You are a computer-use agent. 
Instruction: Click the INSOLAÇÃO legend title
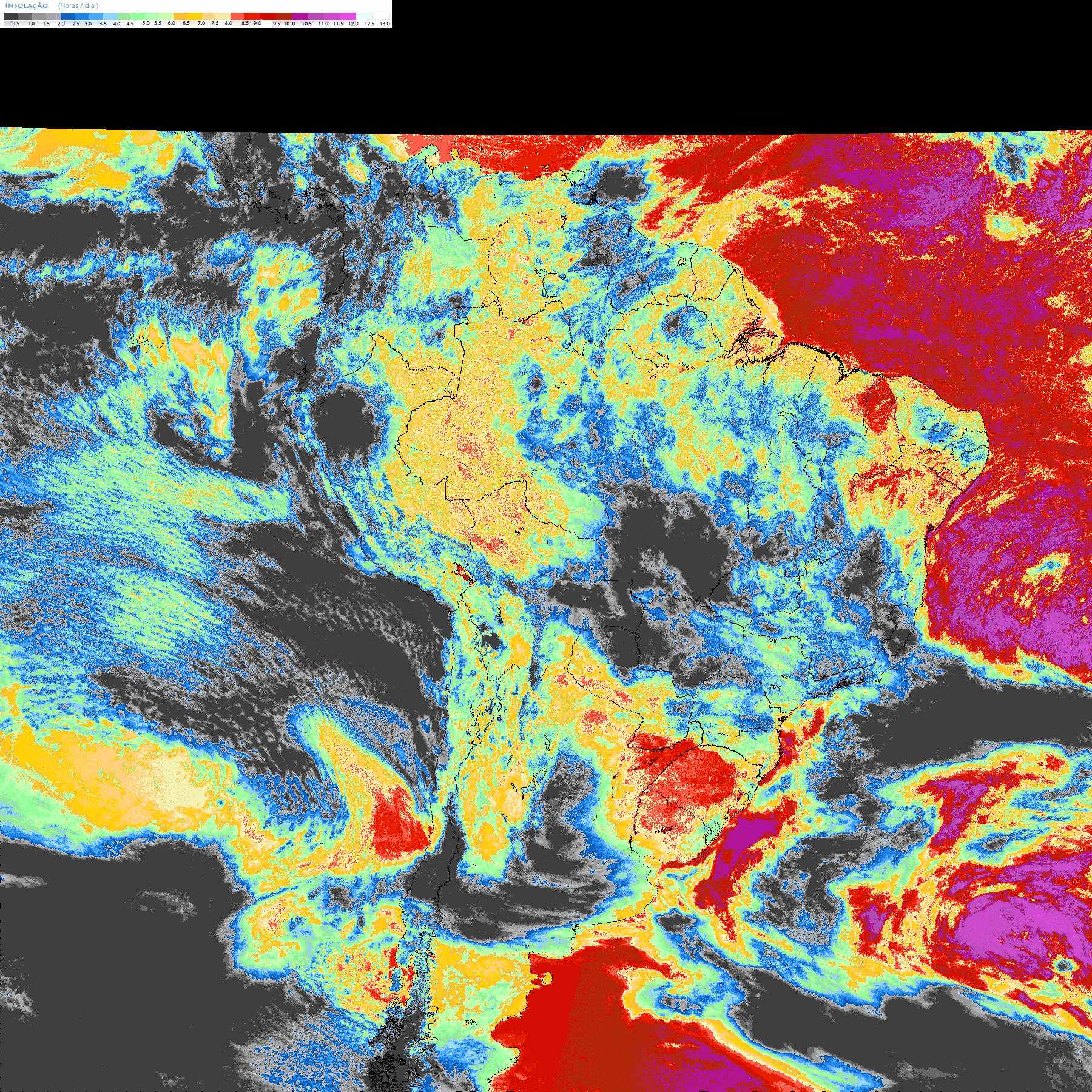click(x=27, y=5)
